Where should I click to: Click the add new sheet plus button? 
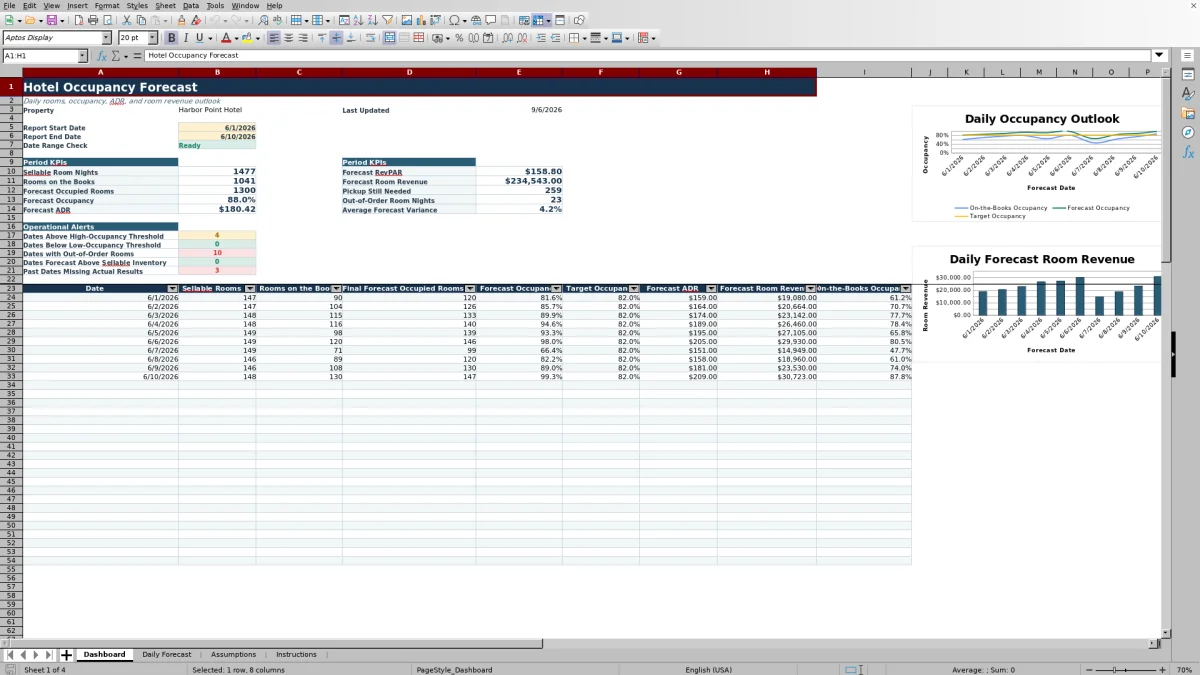[66, 654]
